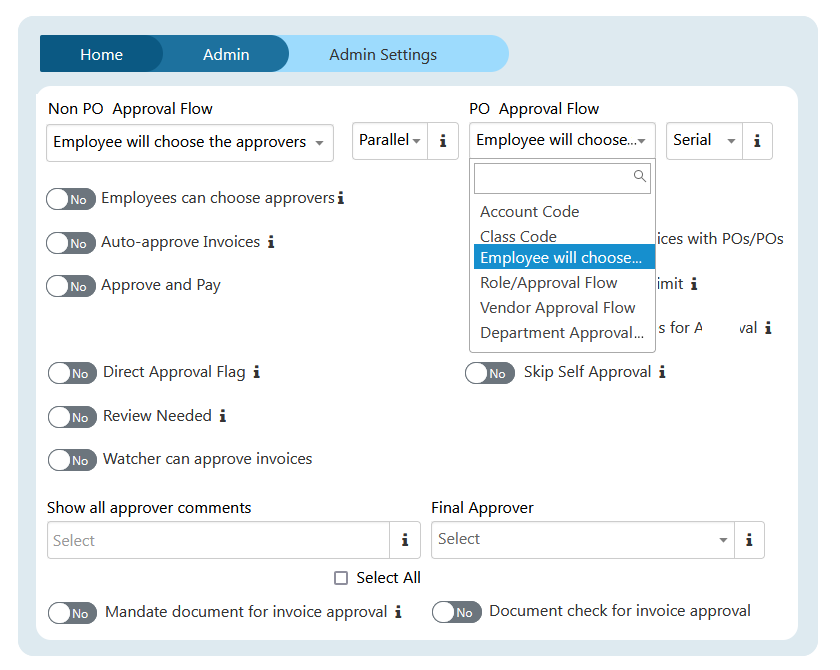
Task: Enable Watcher can approve invoices toggle
Action: tap(72, 460)
